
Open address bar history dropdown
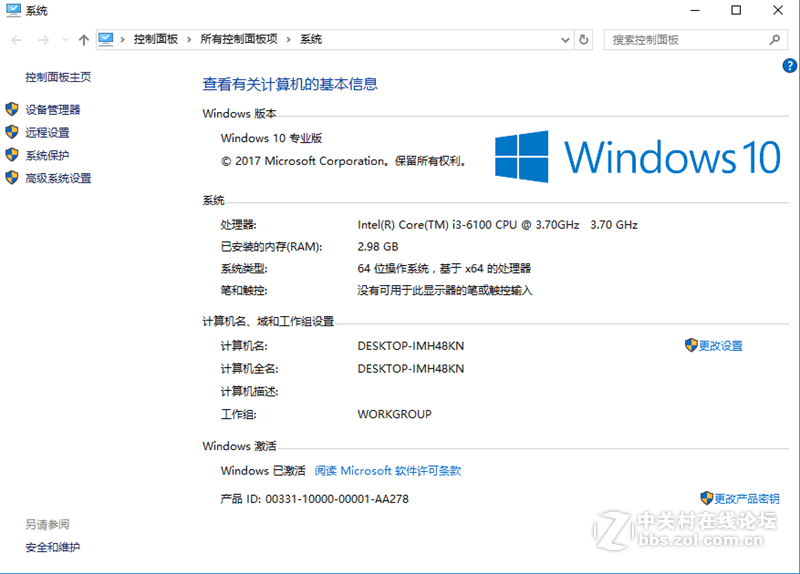pyautogui.click(x=565, y=40)
